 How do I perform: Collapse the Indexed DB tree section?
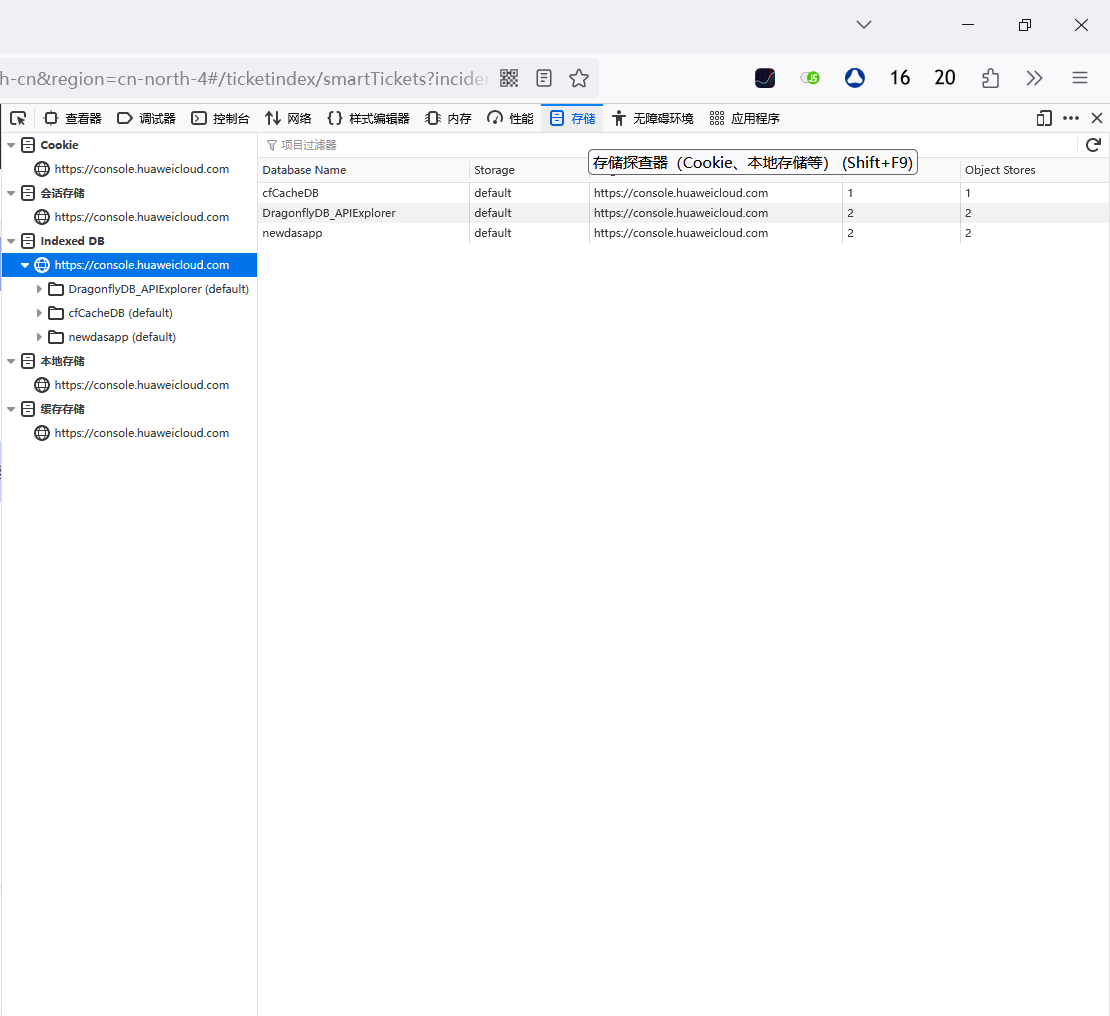point(11,241)
